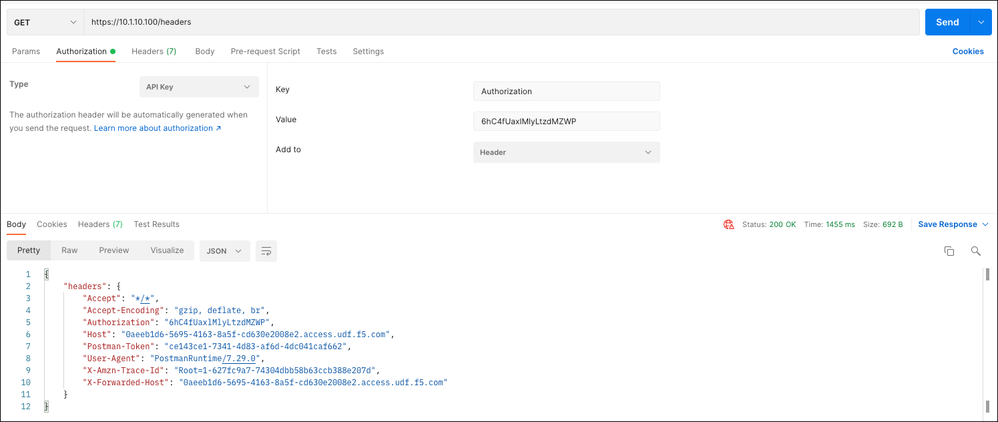The image size is (998, 422).
Task: Select the Raw response view
Action: [69, 250]
